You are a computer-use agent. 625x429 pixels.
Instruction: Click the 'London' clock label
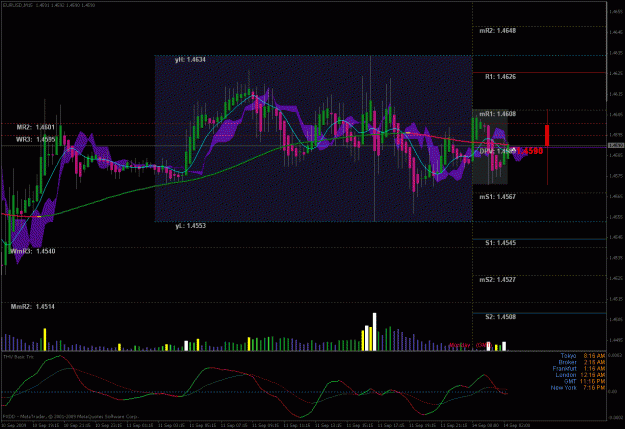(x=566, y=375)
